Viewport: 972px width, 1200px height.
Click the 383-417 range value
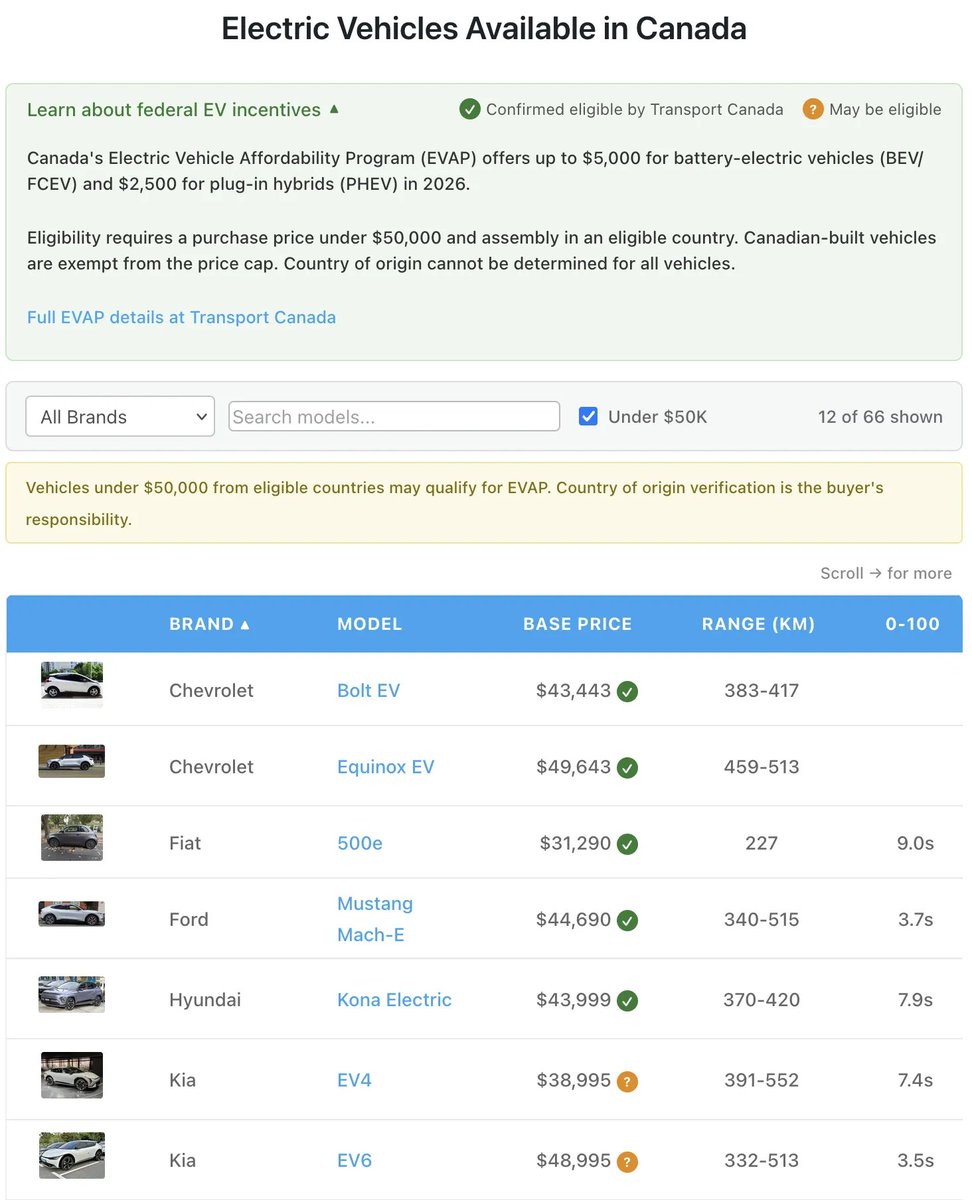(761, 690)
